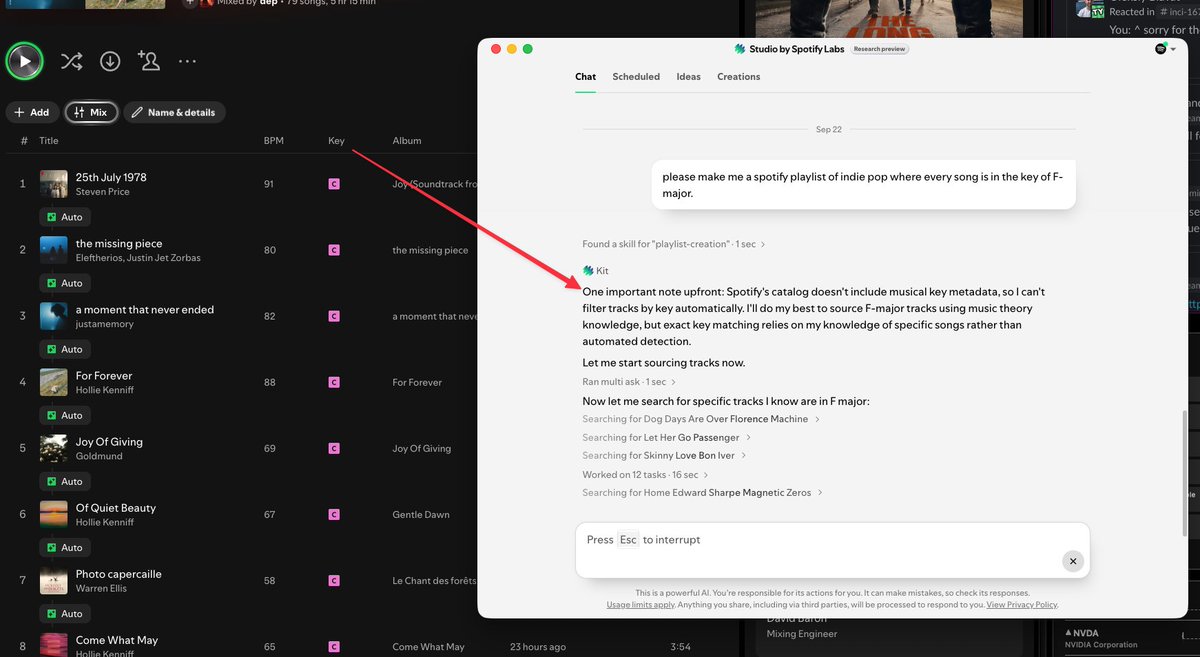Image resolution: width=1200 pixels, height=657 pixels.
Task: Toggle the Auto badge under For Forever
Action: (65, 415)
